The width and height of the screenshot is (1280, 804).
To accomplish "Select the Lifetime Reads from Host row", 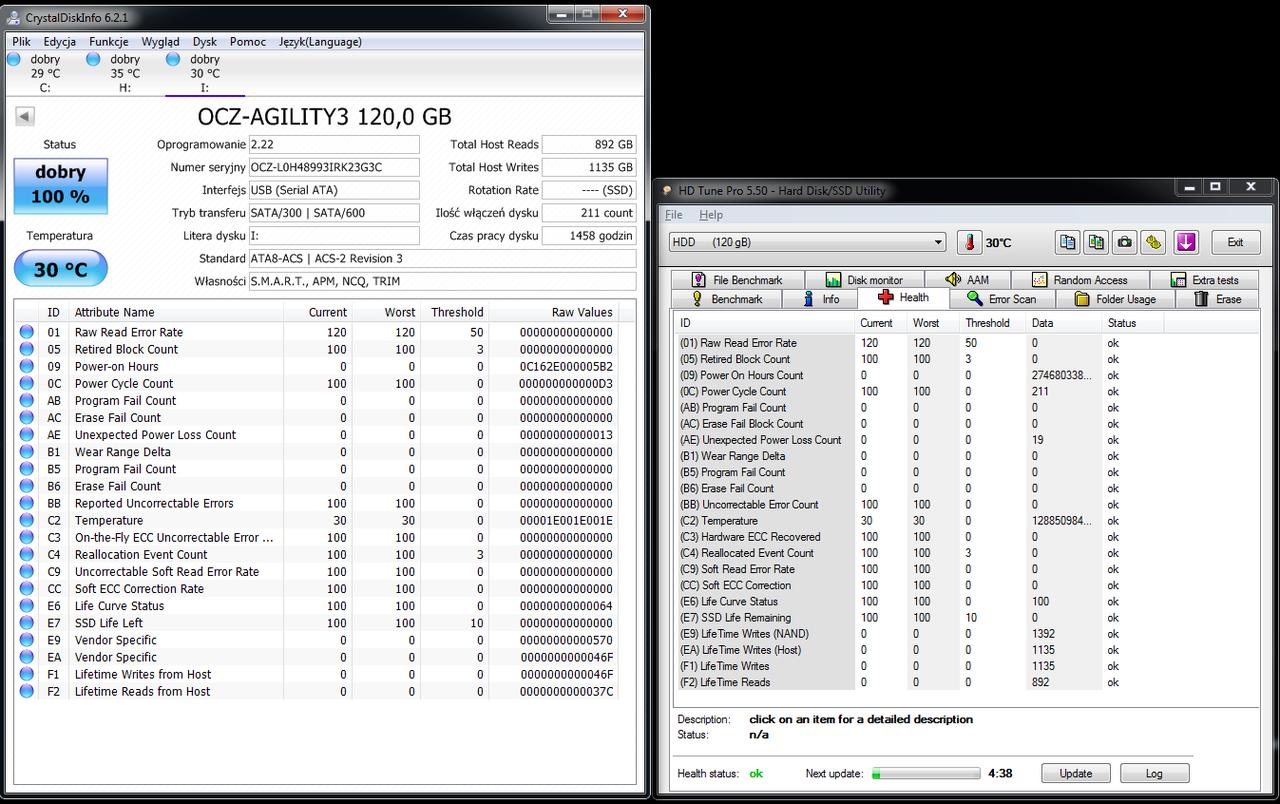I will (x=317, y=691).
